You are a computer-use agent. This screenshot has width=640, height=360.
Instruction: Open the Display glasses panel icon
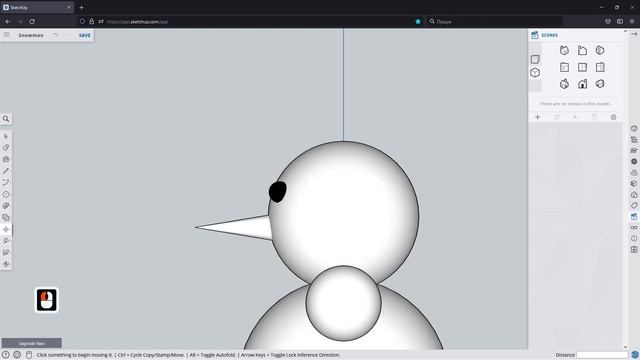(x=634, y=228)
